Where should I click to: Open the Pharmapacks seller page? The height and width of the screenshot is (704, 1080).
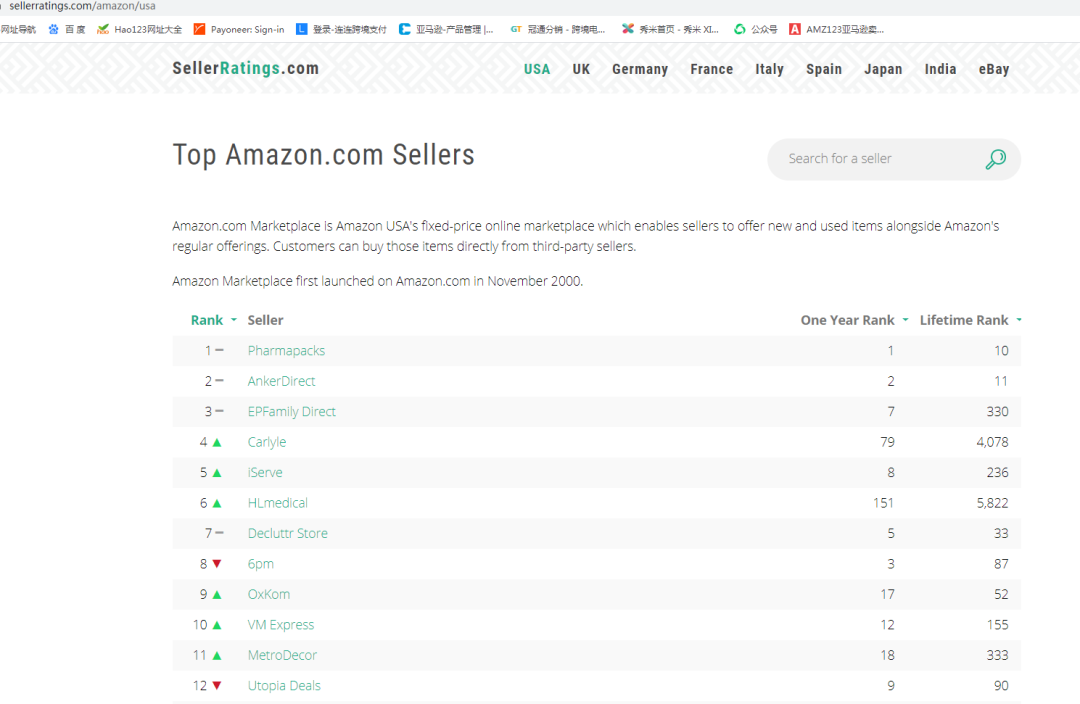coord(287,351)
